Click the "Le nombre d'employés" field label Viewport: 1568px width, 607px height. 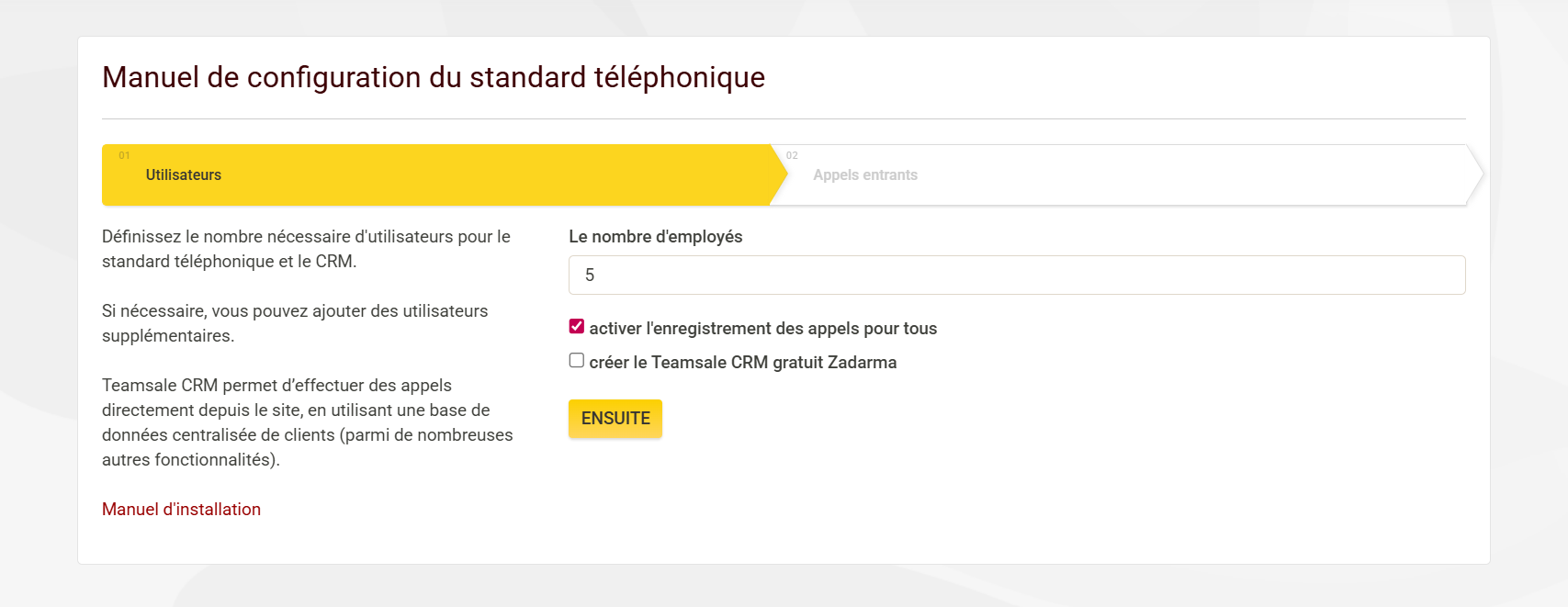click(655, 237)
